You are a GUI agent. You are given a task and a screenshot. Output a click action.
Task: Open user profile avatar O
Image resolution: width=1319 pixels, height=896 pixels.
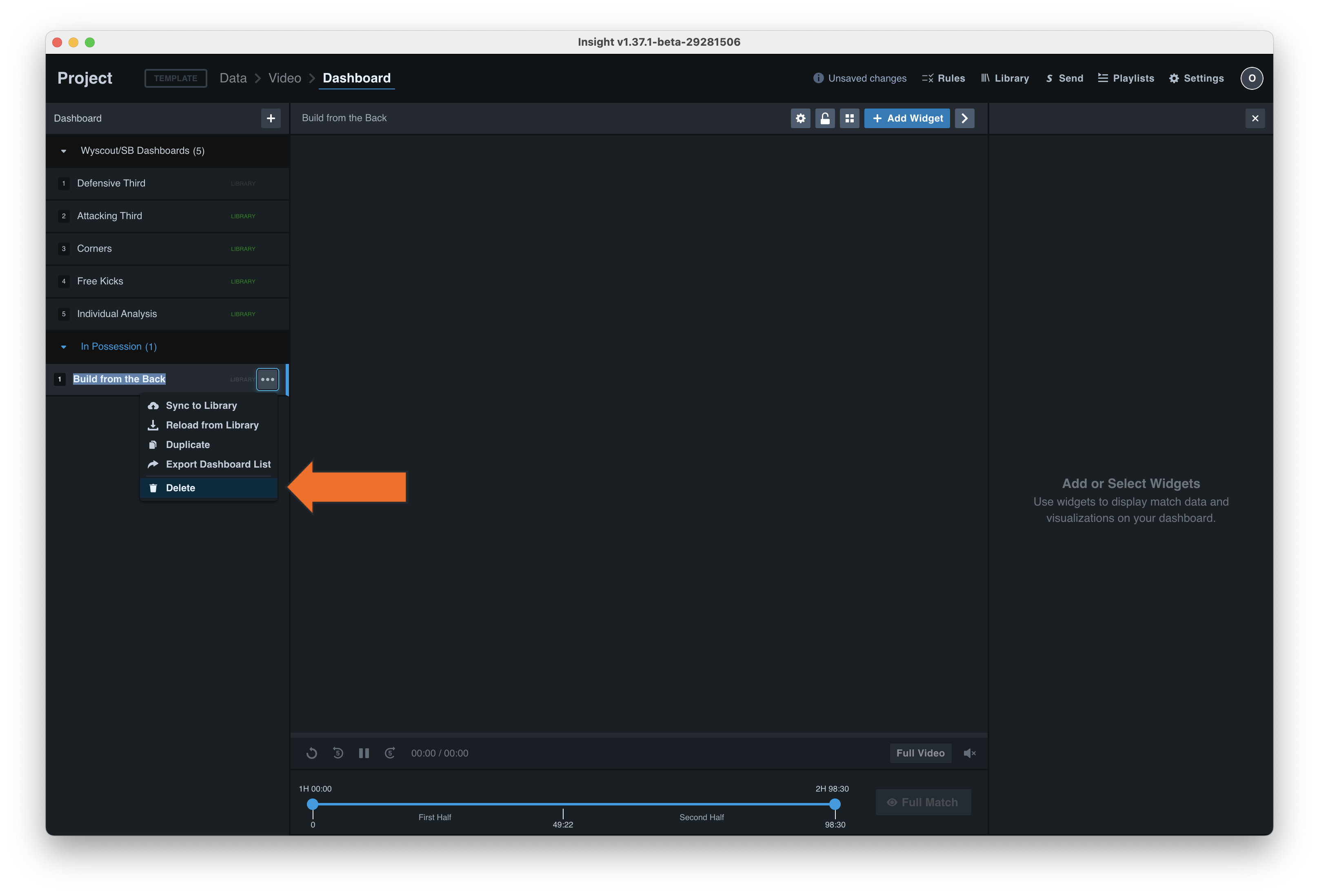click(1252, 78)
